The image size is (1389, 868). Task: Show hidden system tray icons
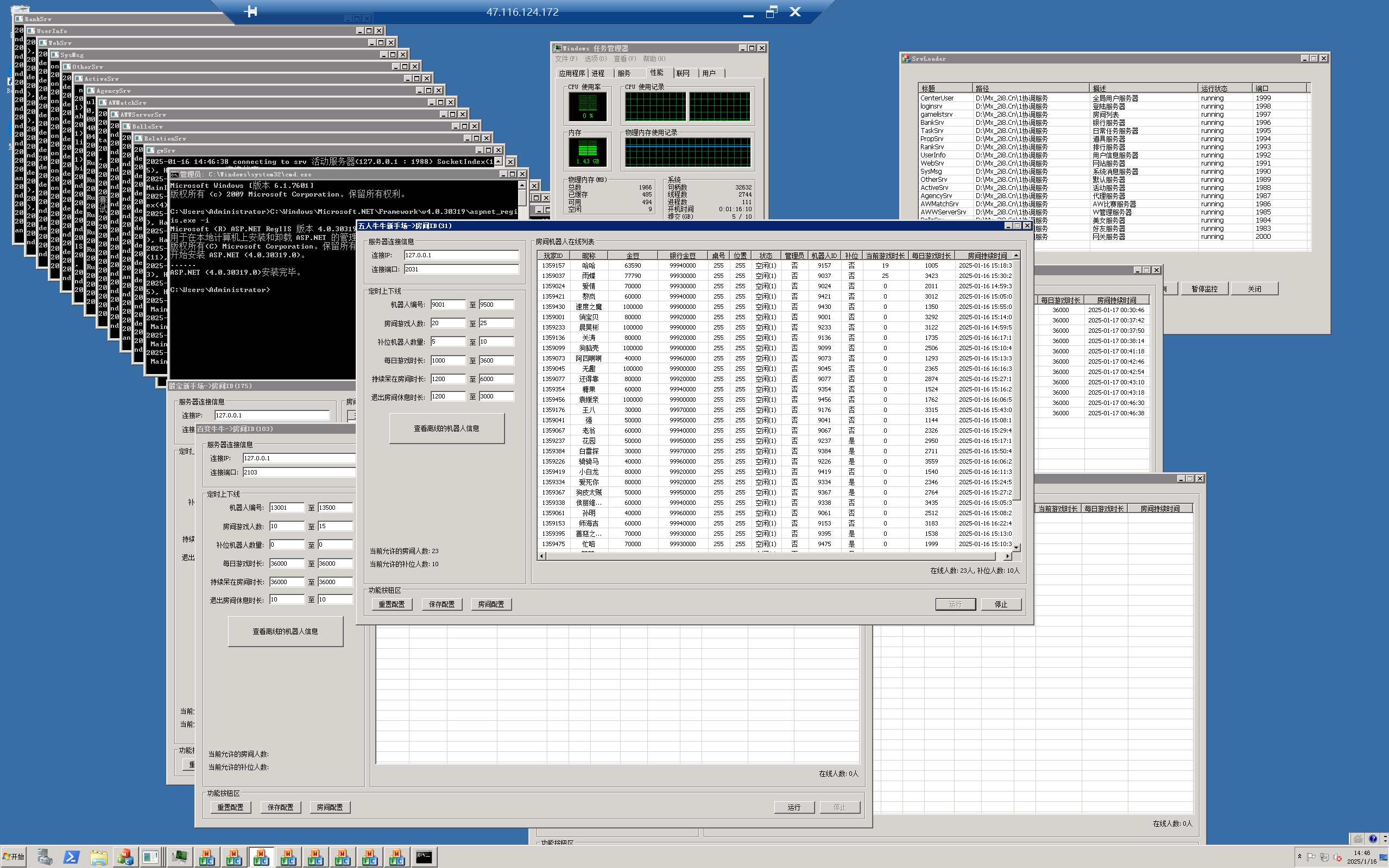(x=1299, y=857)
